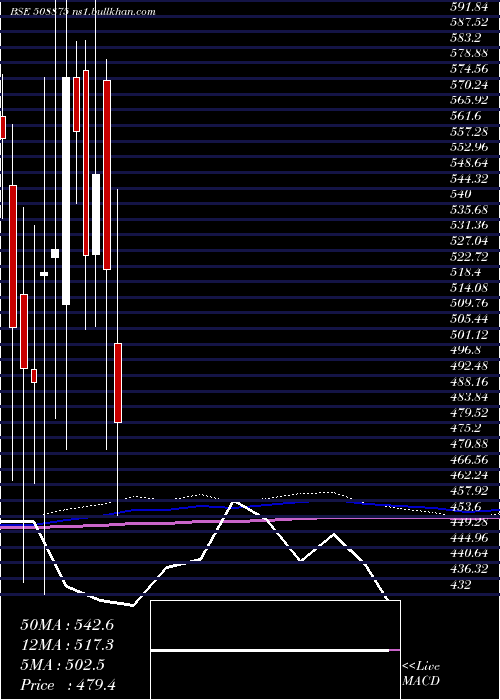Click the 475.2 price axis label
Viewport: 500px width, 700px height.
(466, 428)
